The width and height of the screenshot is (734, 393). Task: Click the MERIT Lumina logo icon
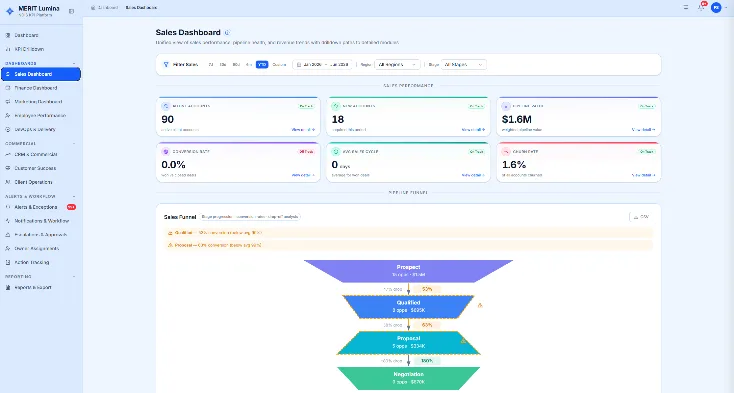[9, 11]
